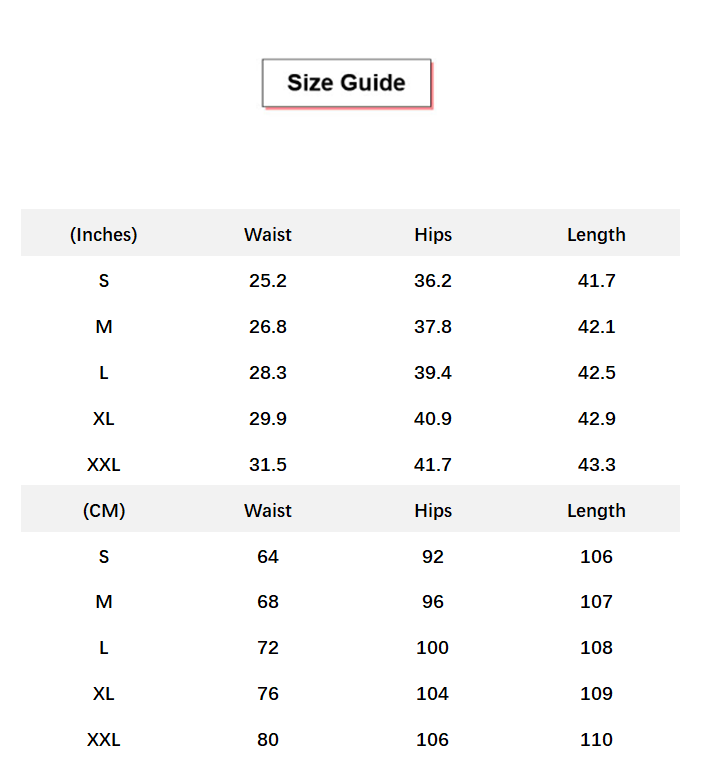Select the (CM) header cell
Image resolution: width=702 pixels, height=762 pixels.
pyautogui.click(x=103, y=511)
